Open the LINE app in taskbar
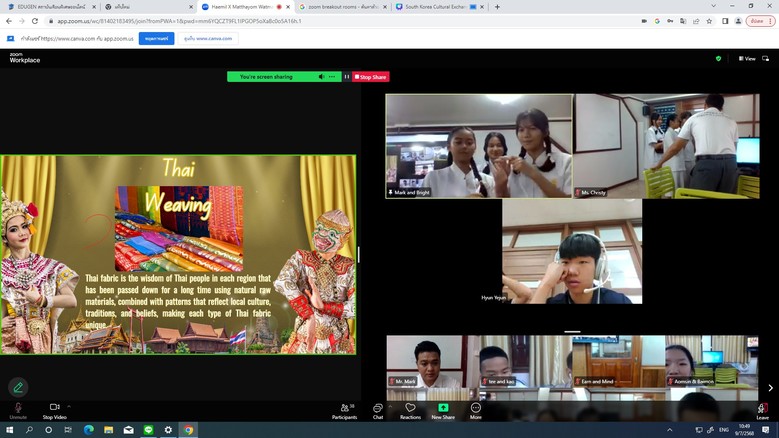779x438 pixels. [148, 430]
